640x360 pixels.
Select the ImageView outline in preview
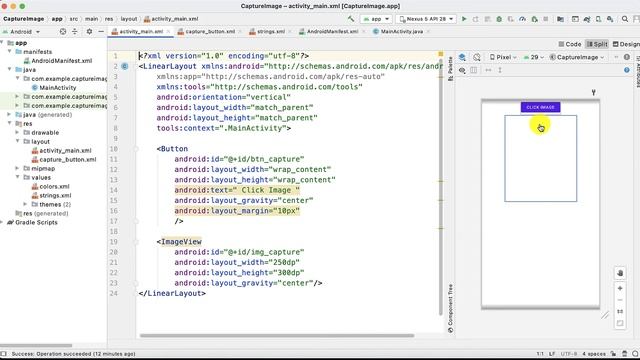[540, 158]
